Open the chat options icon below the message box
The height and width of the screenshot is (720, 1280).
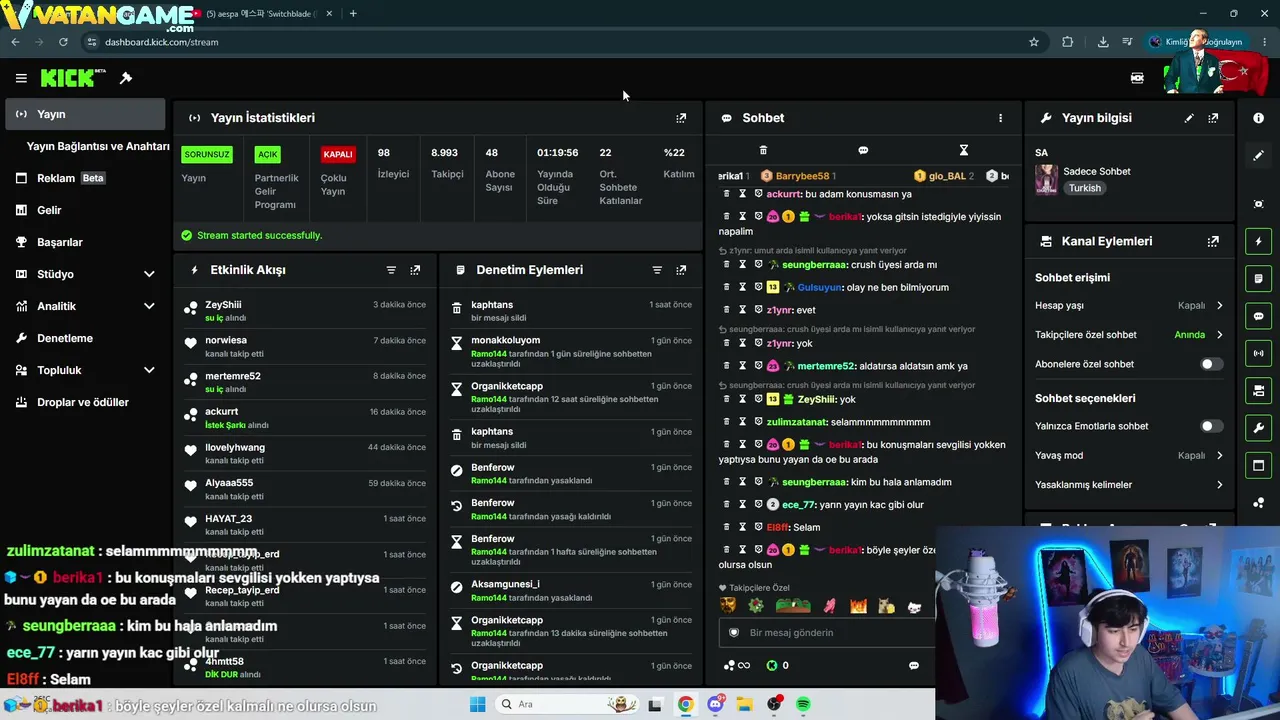point(913,665)
